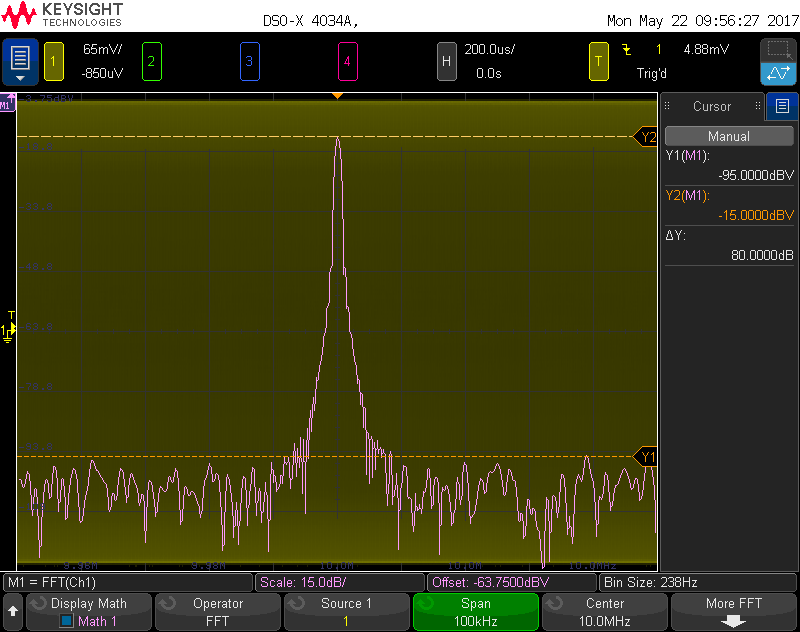
Task: Toggle channel 4 pink button
Action: pyautogui.click(x=347, y=62)
